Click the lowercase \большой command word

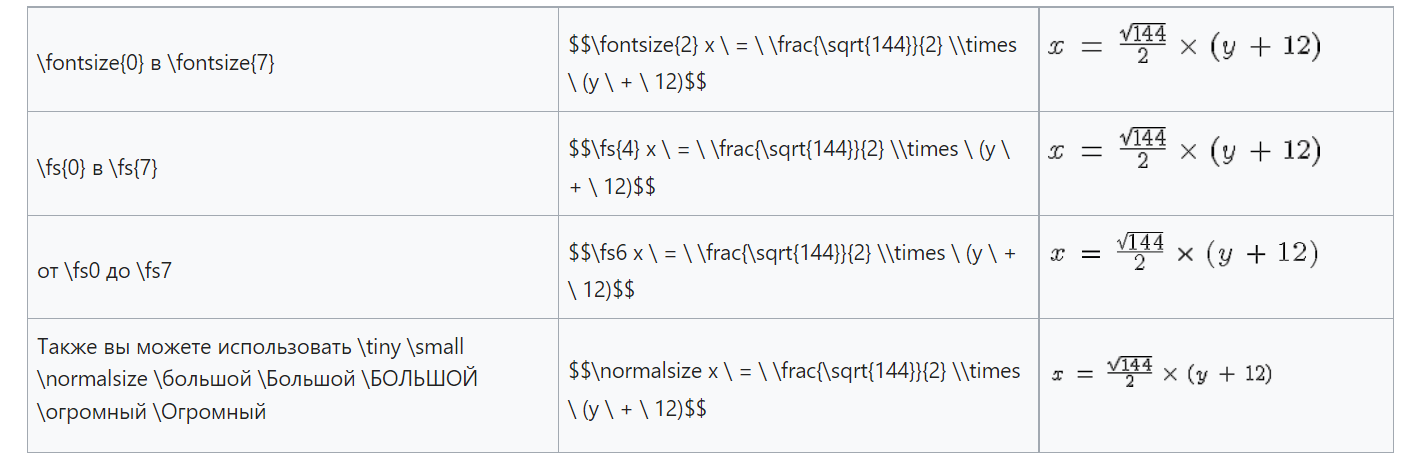pos(197,379)
